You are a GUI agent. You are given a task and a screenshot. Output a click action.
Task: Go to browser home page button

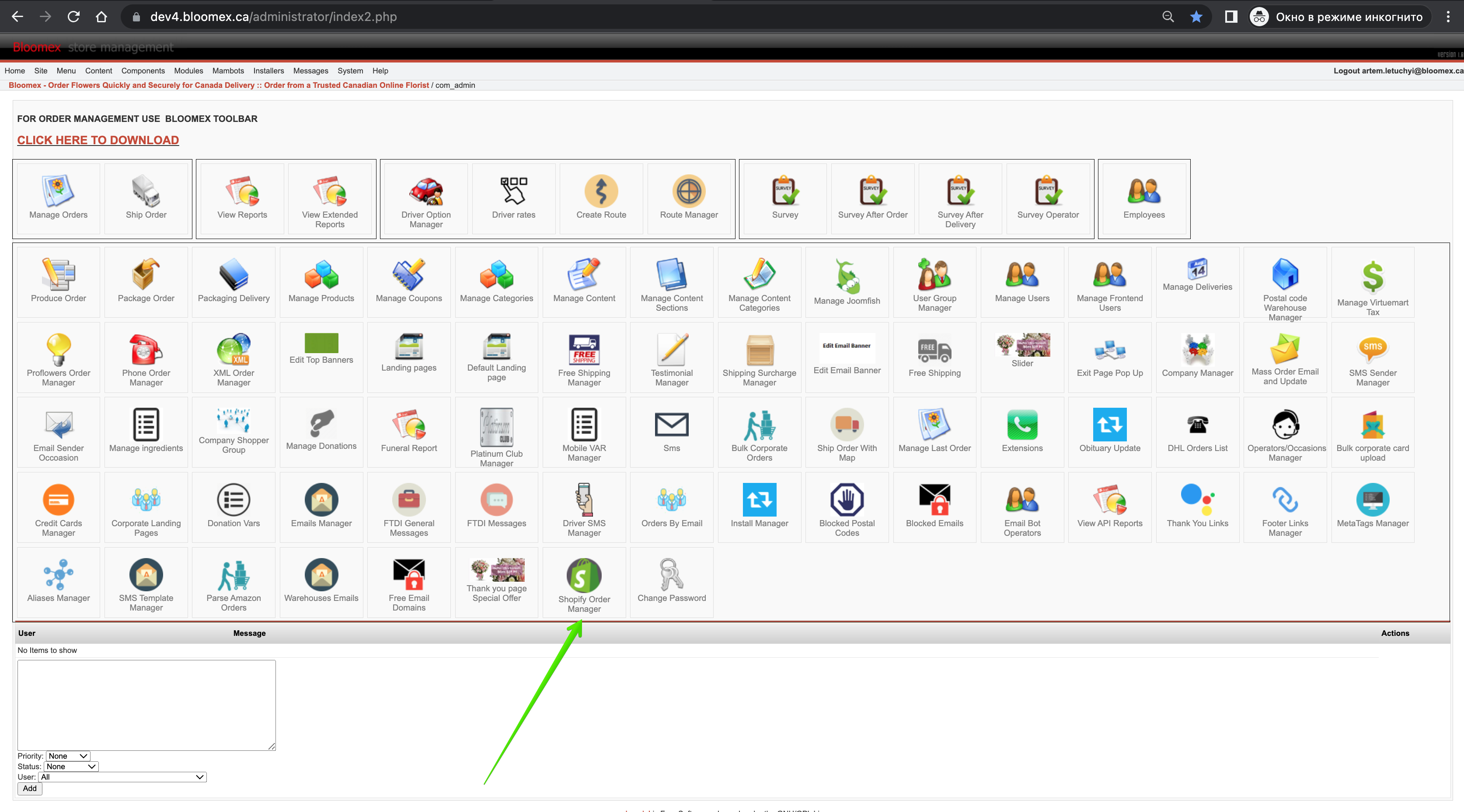[101, 17]
